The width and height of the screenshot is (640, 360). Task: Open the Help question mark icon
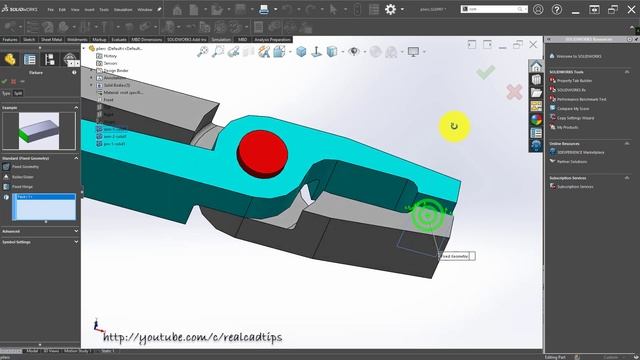coord(557,9)
